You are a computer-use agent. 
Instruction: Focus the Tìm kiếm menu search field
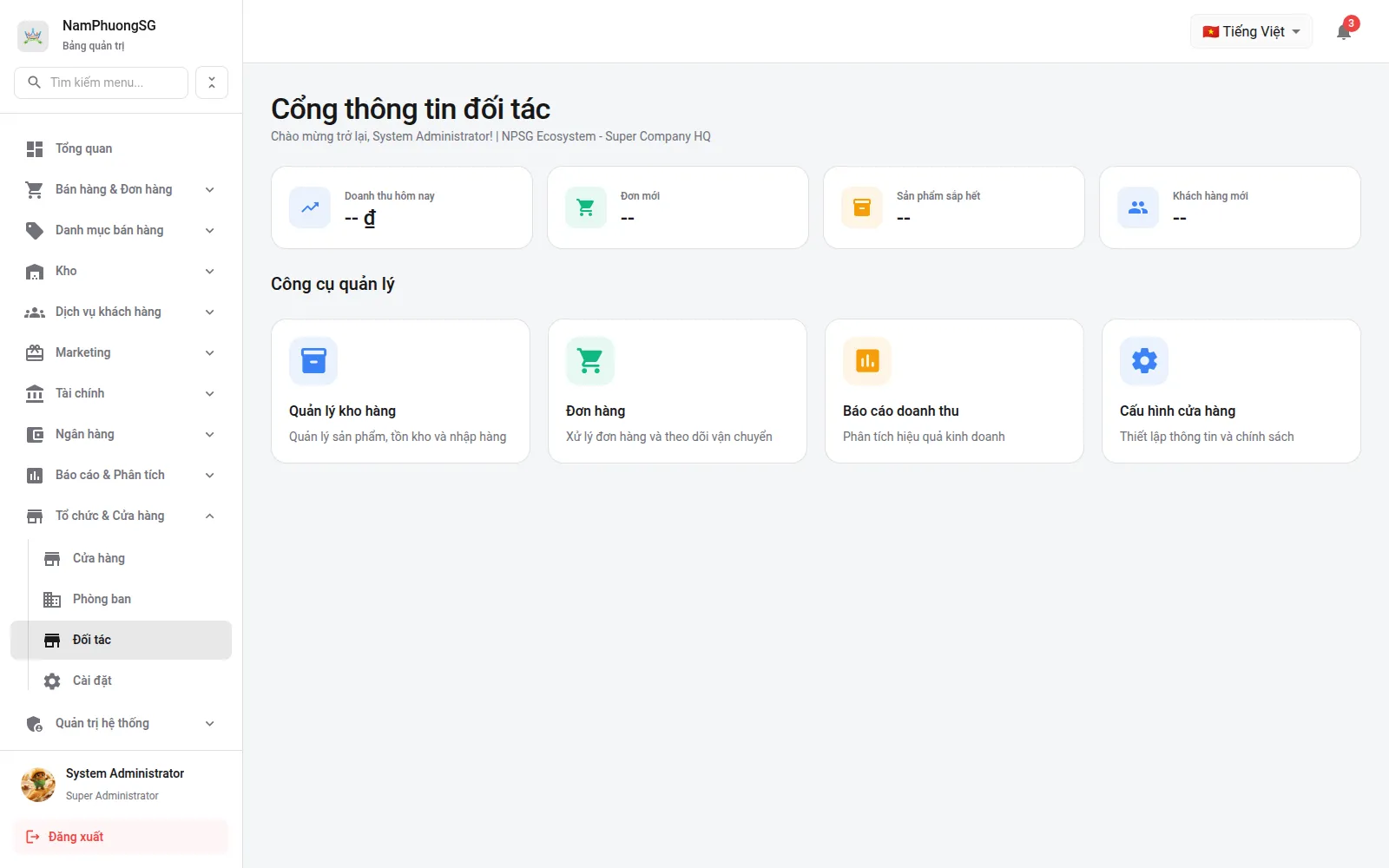click(x=101, y=82)
